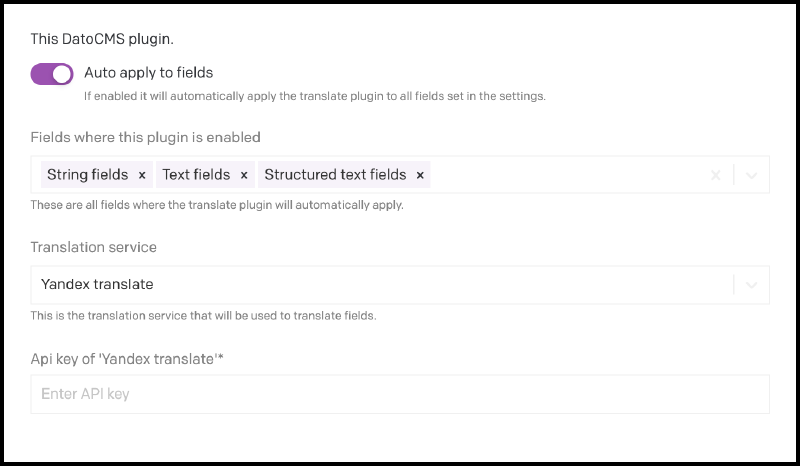Focus the Enter API key field
The image size is (800, 466).
point(400,394)
